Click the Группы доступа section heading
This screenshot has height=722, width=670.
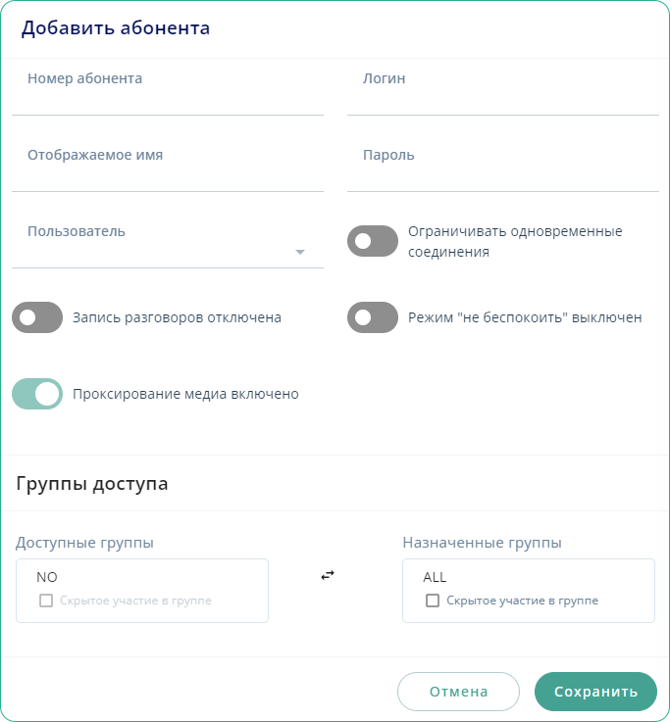(92, 484)
